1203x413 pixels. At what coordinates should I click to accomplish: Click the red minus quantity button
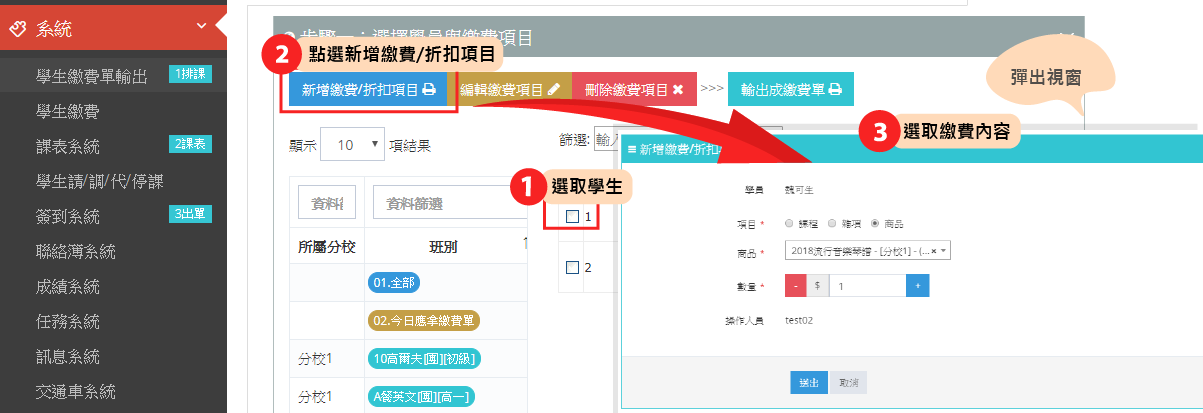[795, 286]
